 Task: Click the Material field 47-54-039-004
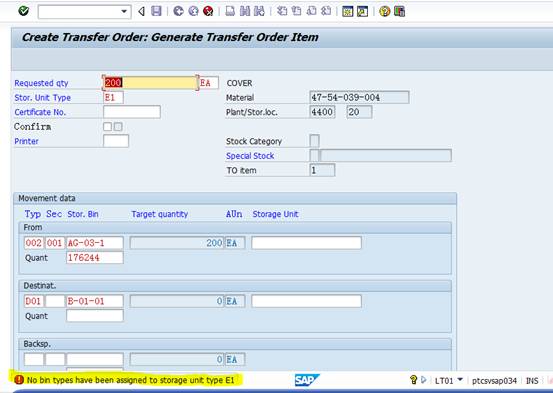coord(359,97)
